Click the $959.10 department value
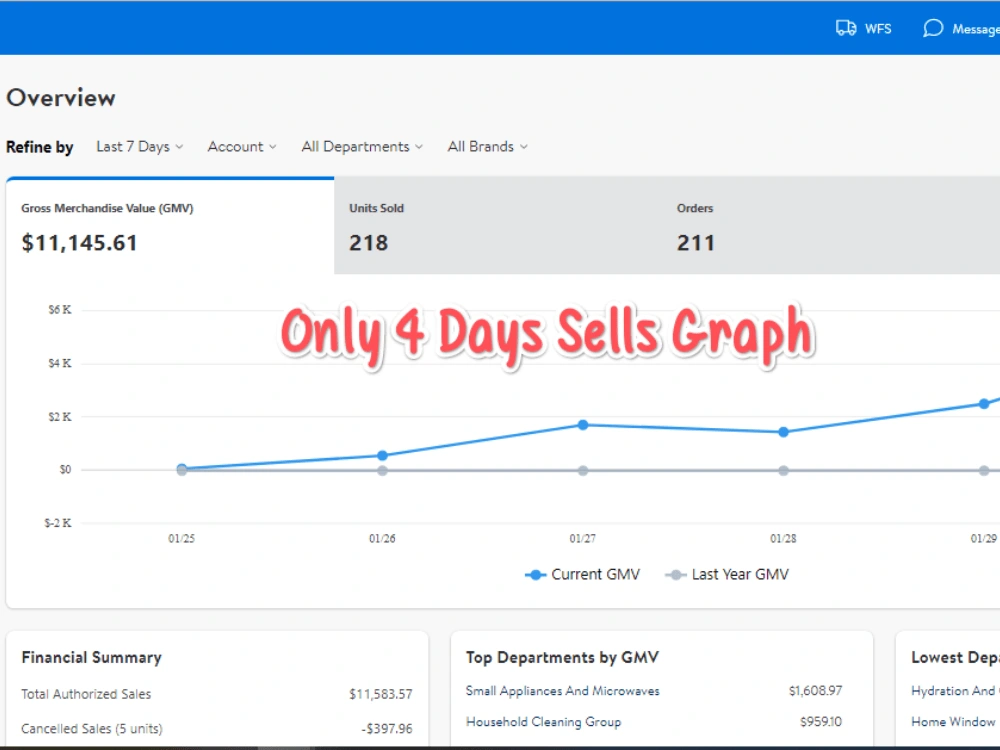Viewport: 1000px width, 750px height. pos(821,721)
